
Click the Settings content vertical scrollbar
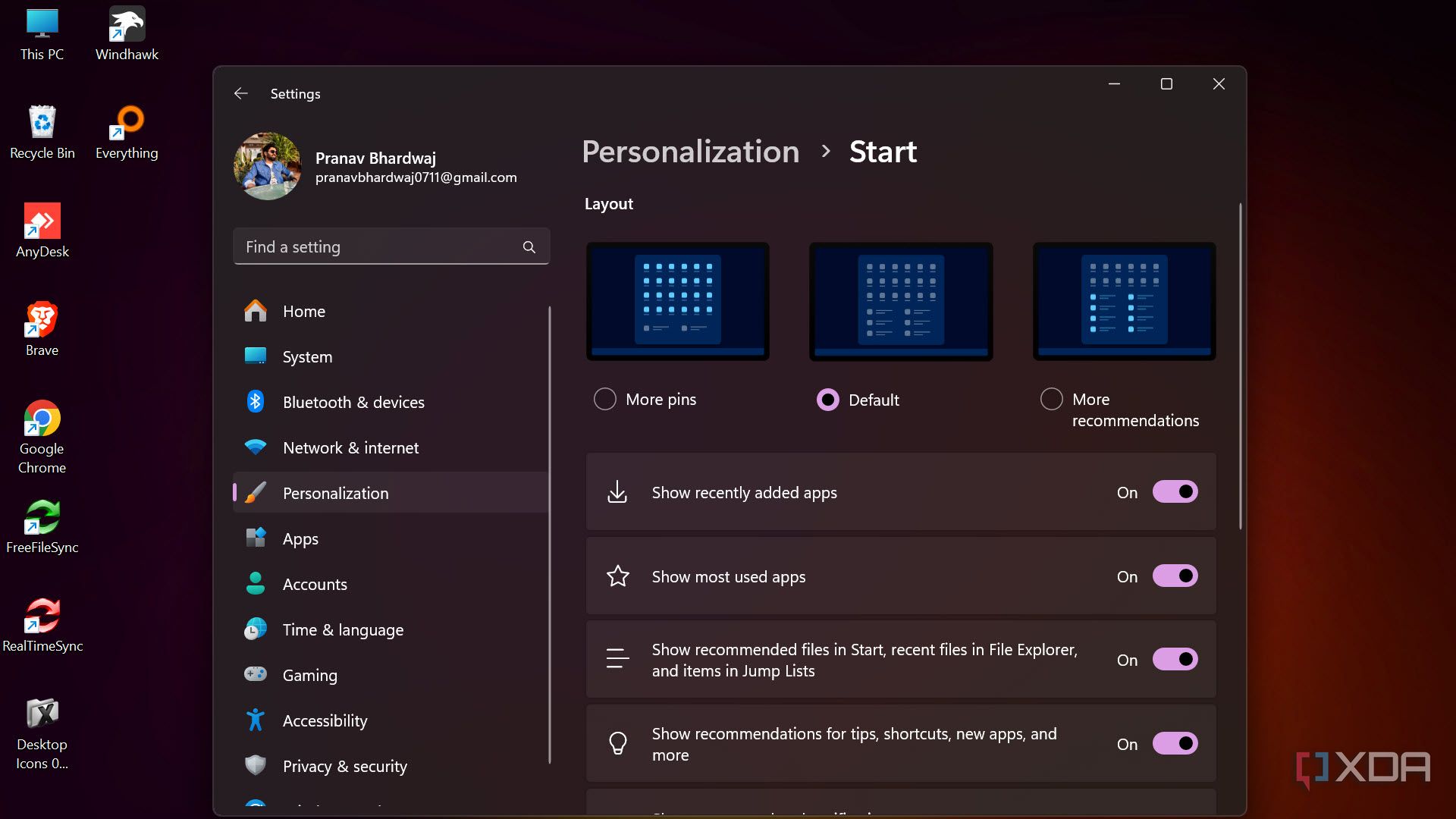point(1241,366)
